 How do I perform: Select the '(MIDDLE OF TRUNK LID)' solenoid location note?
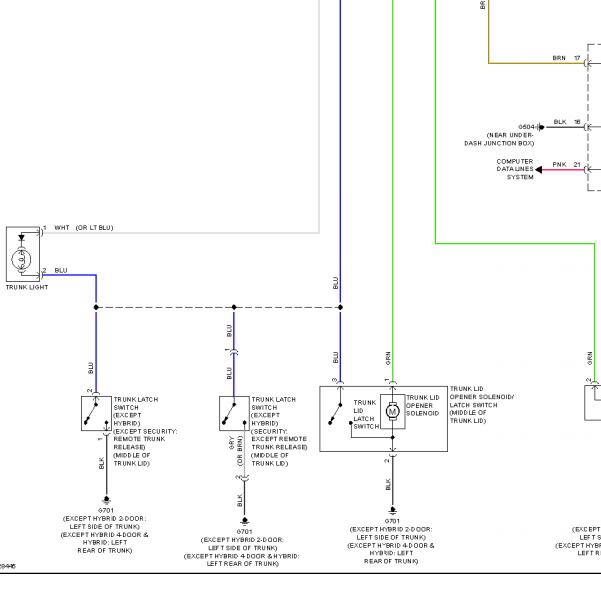(468, 417)
